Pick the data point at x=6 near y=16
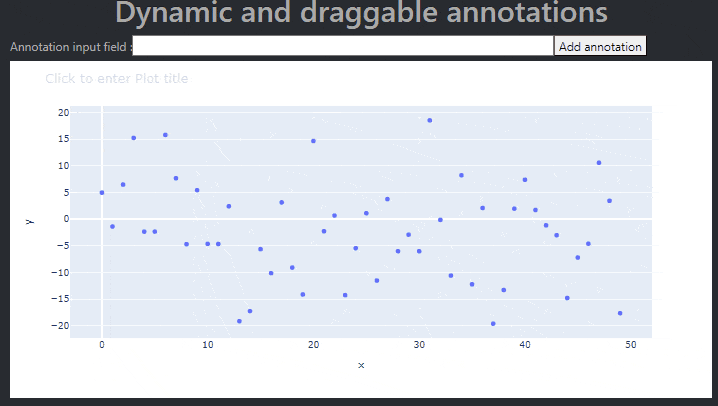Screen dimensions: 718x406 (x=165, y=135)
